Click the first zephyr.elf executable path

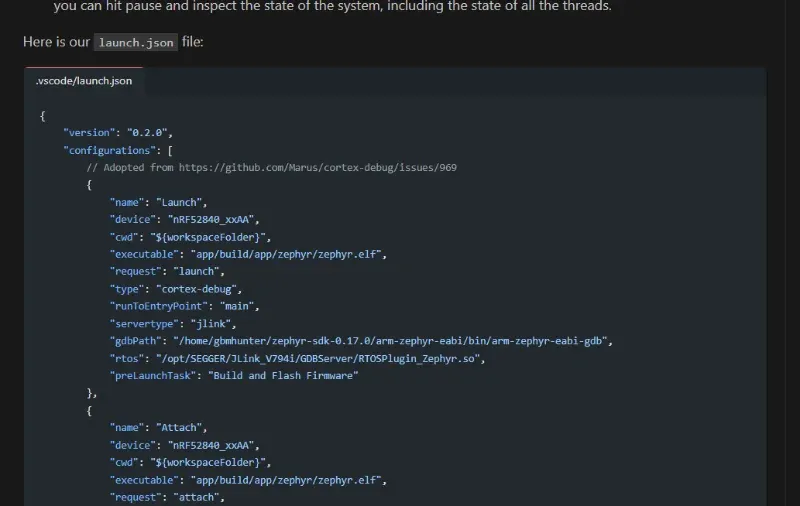pos(285,254)
